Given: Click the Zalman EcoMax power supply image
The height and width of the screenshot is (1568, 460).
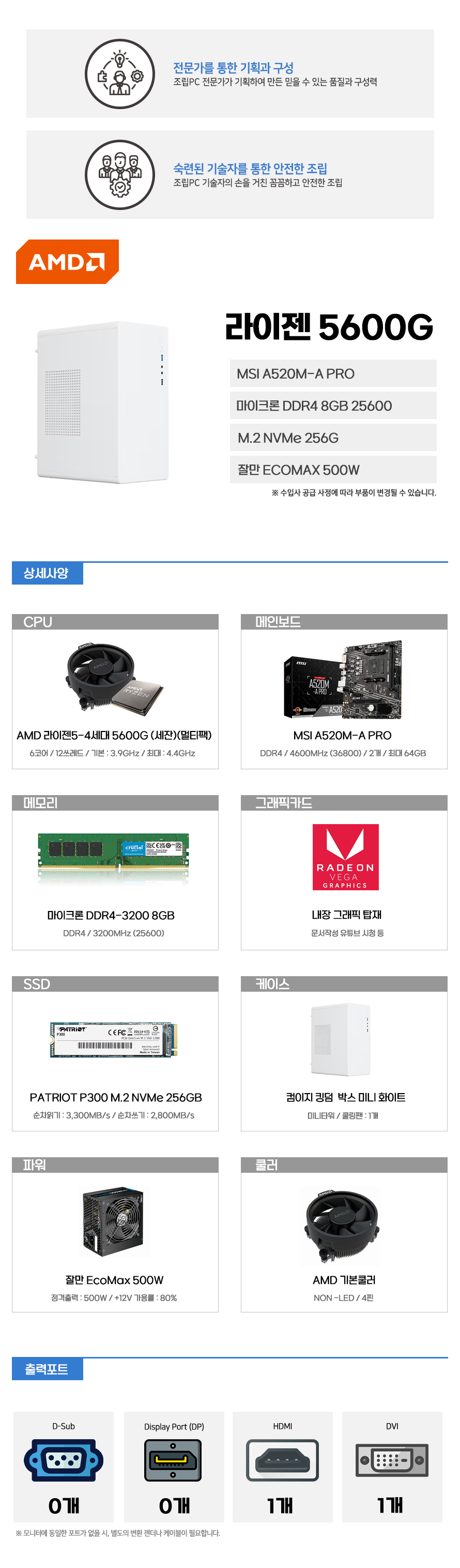Looking at the screenshot, I should click(114, 1221).
